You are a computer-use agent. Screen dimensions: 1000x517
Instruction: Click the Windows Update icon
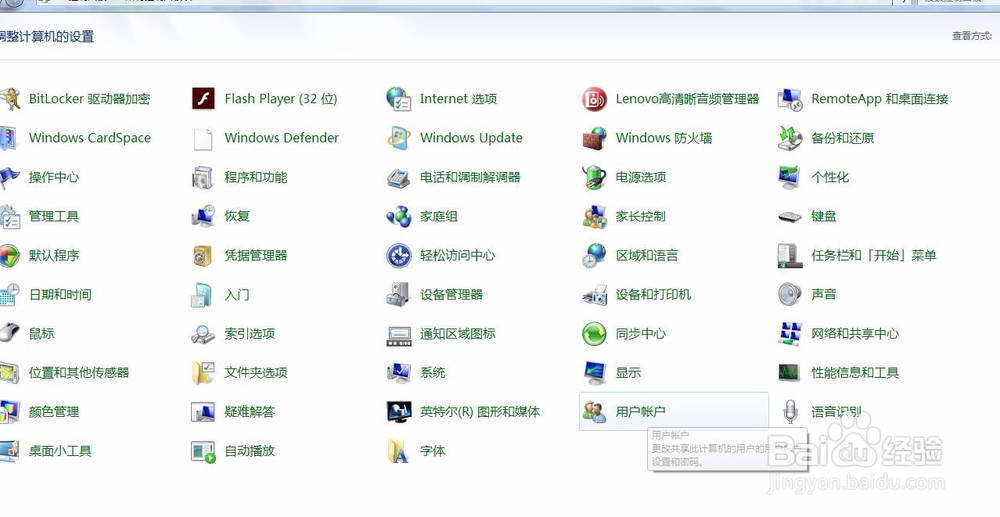tap(399, 138)
